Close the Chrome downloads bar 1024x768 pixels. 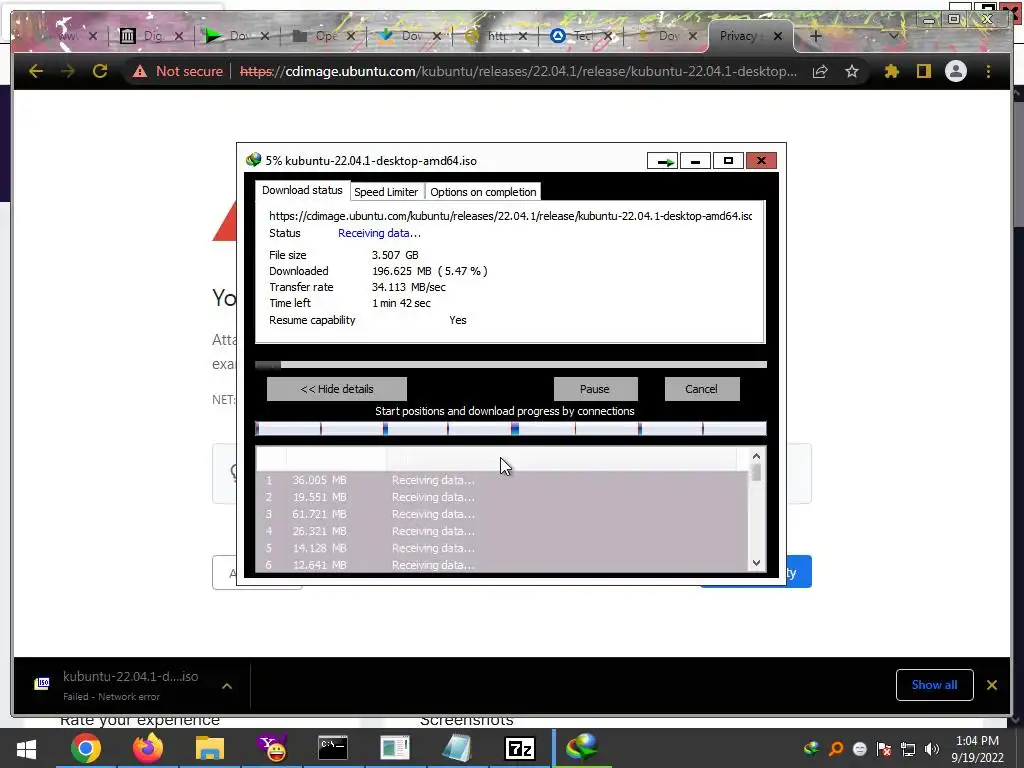(991, 685)
